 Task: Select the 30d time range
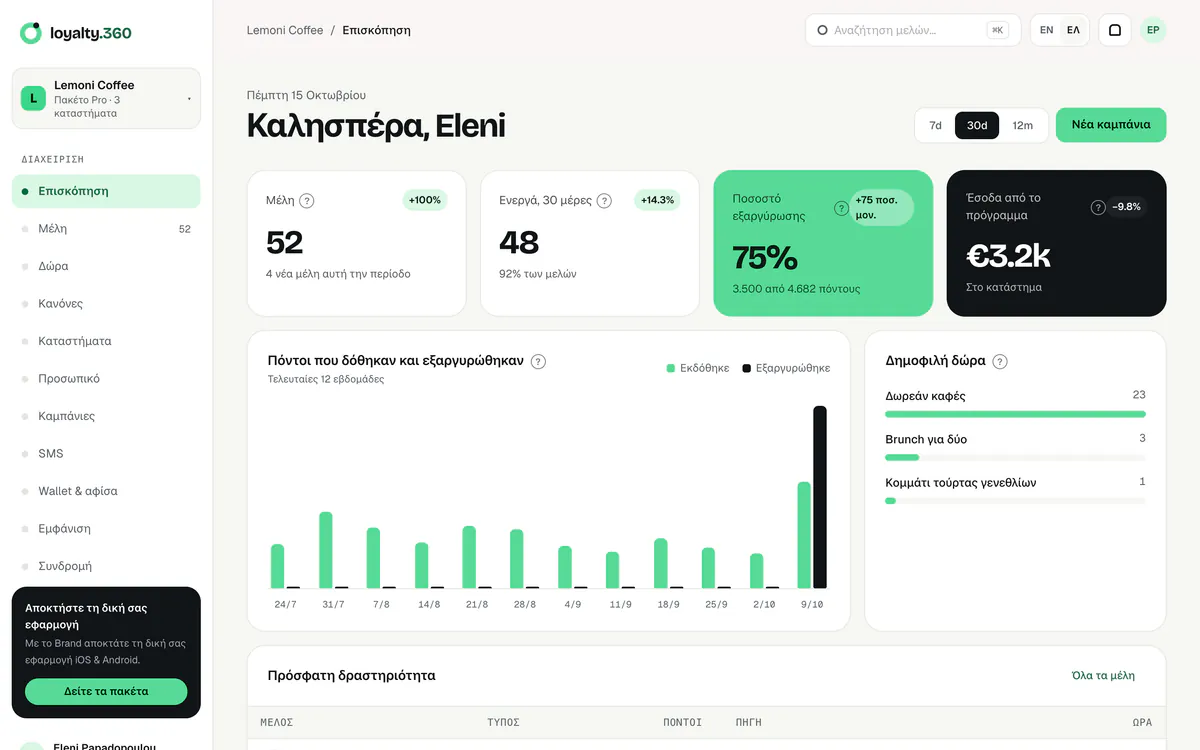click(977, 125)
